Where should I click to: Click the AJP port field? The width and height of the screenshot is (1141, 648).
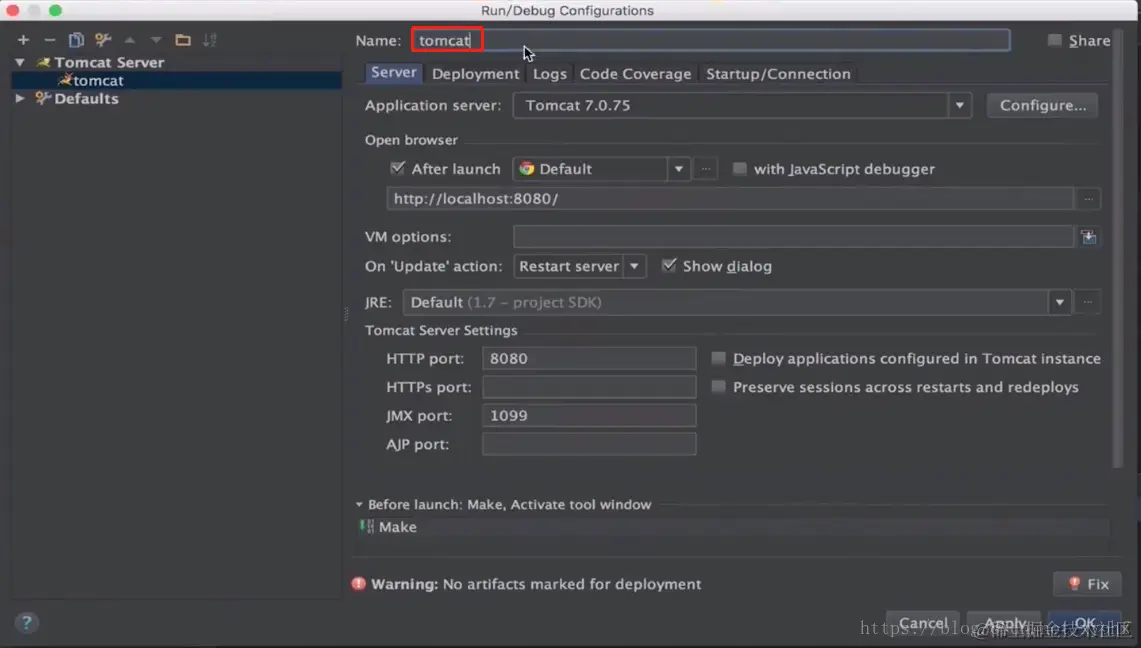tap(589, 444)
